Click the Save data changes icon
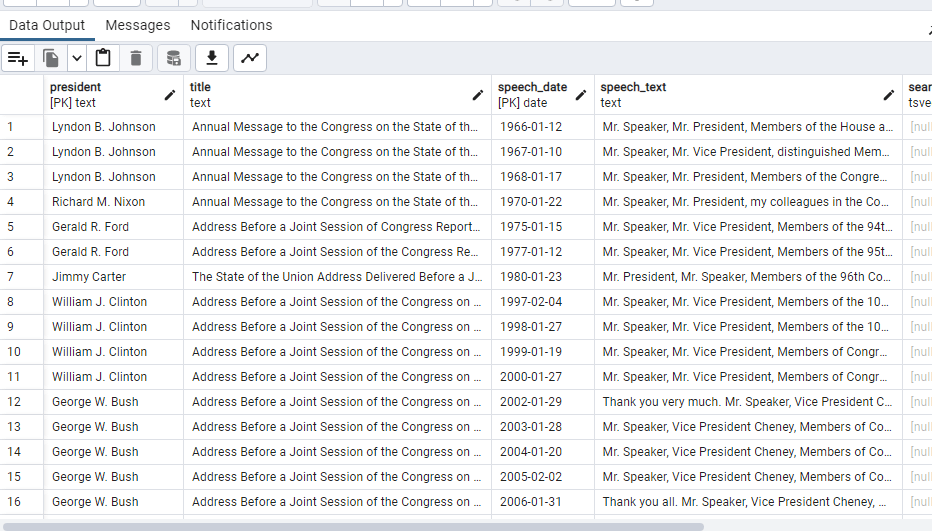932x531 pixels. coord(174,58)
